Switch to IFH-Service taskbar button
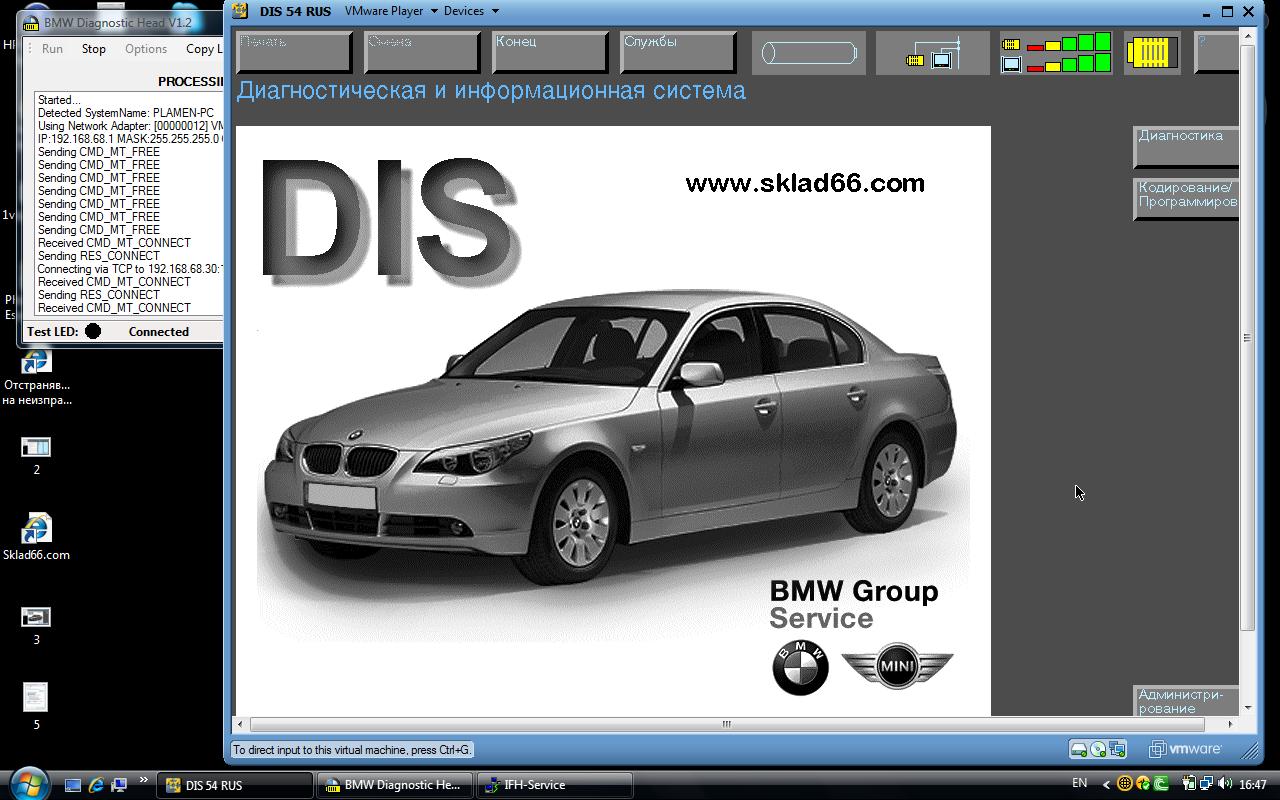This screenshot has height=800, width=1280. (554, 785)
